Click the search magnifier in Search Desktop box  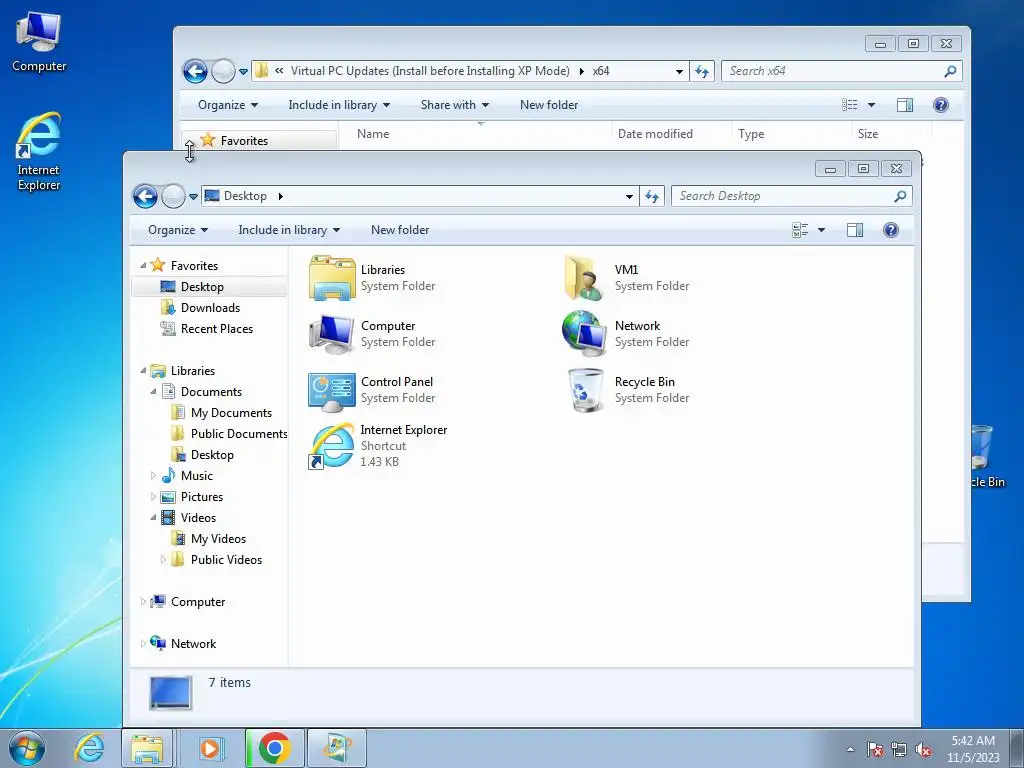[x=900, y=196]
